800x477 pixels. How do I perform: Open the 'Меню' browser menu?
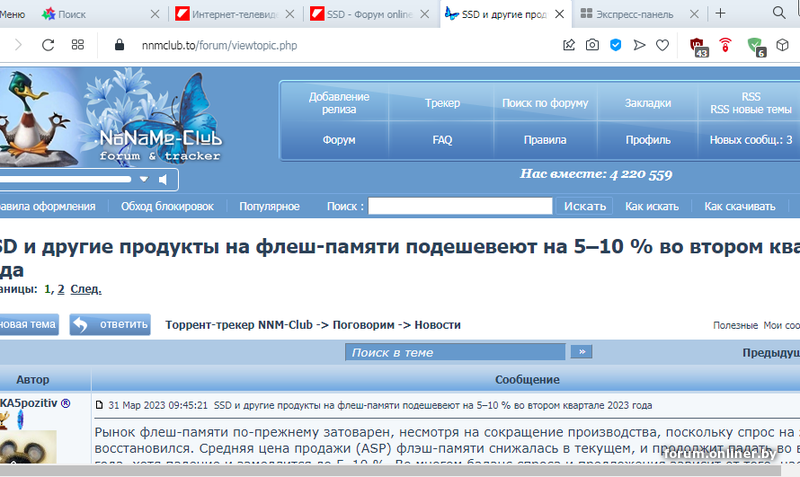pyautogui.click(x=12, y=14)
